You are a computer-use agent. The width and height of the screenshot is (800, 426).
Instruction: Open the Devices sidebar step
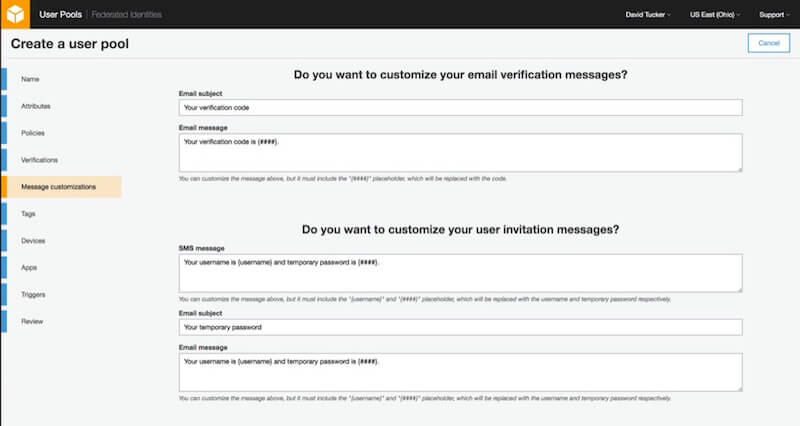[33, 241]
